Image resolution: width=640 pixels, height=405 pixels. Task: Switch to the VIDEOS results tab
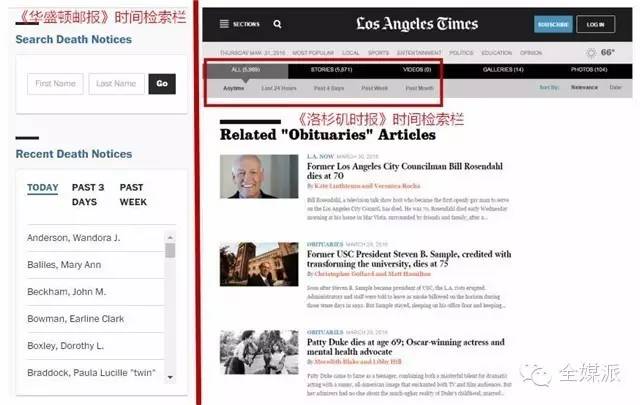(x=417, y=70)
